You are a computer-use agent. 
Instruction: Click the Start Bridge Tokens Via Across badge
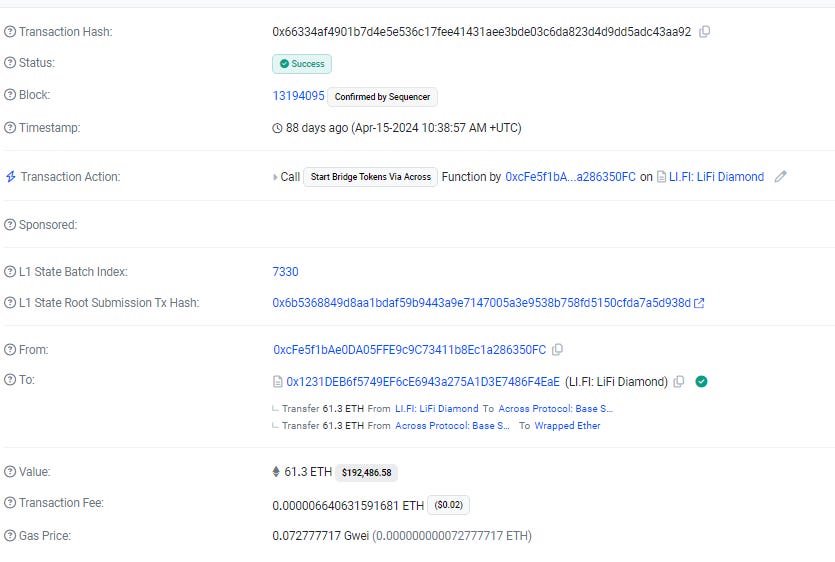(371, 177)
